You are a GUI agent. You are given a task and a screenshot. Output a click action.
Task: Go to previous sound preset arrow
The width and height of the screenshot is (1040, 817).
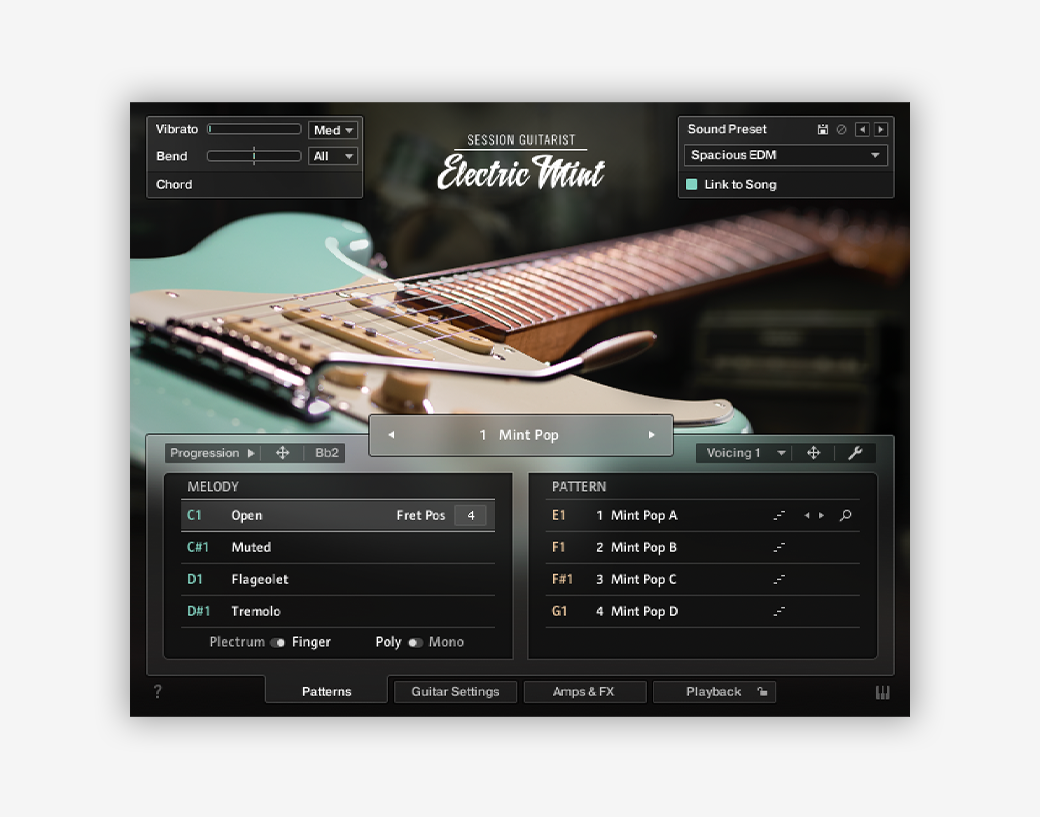tap(862, 129)
